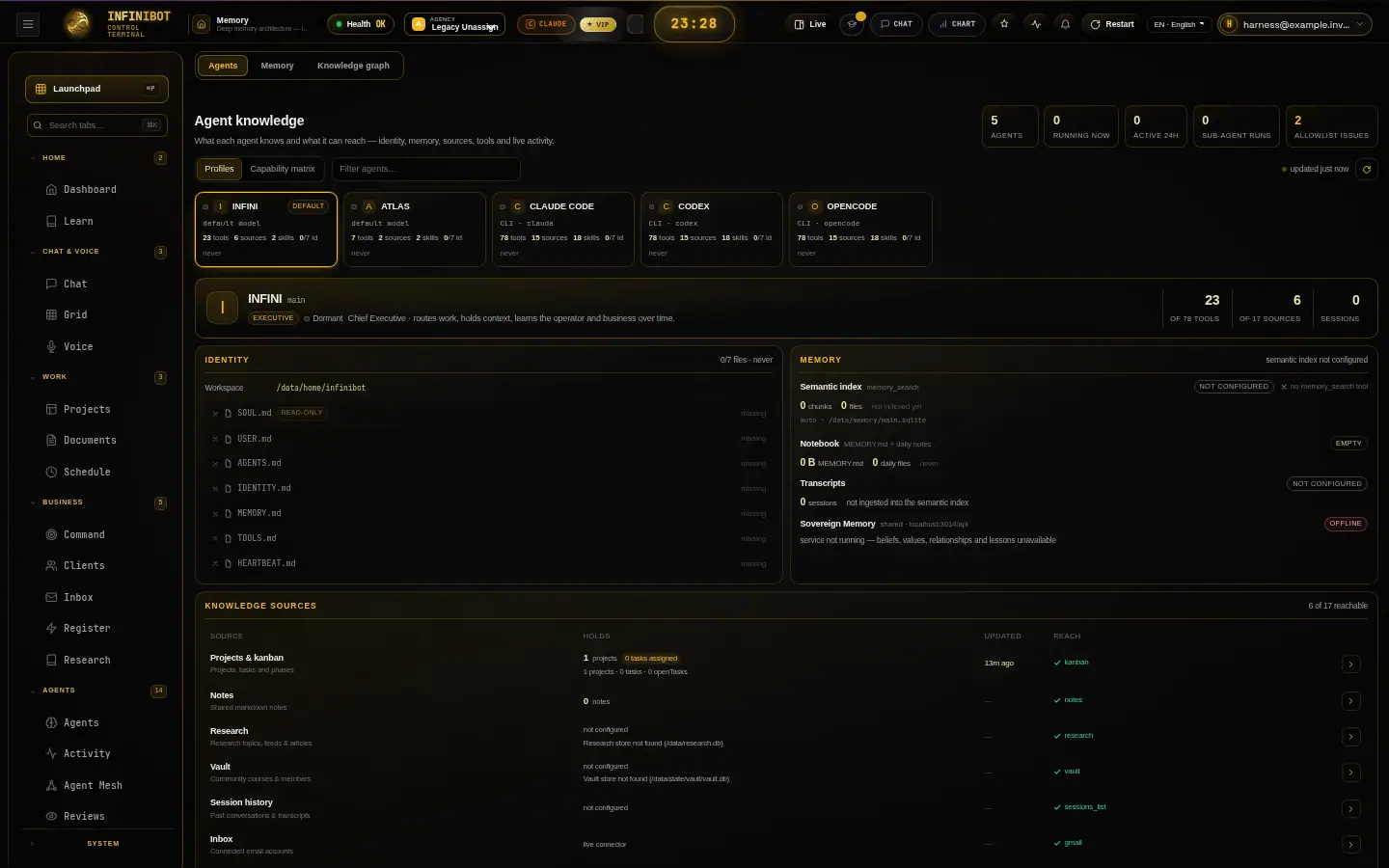Viewport: 1389px width, 868px height.
Task: Open the harness@example account dropdown
Action: [1294, 24]
